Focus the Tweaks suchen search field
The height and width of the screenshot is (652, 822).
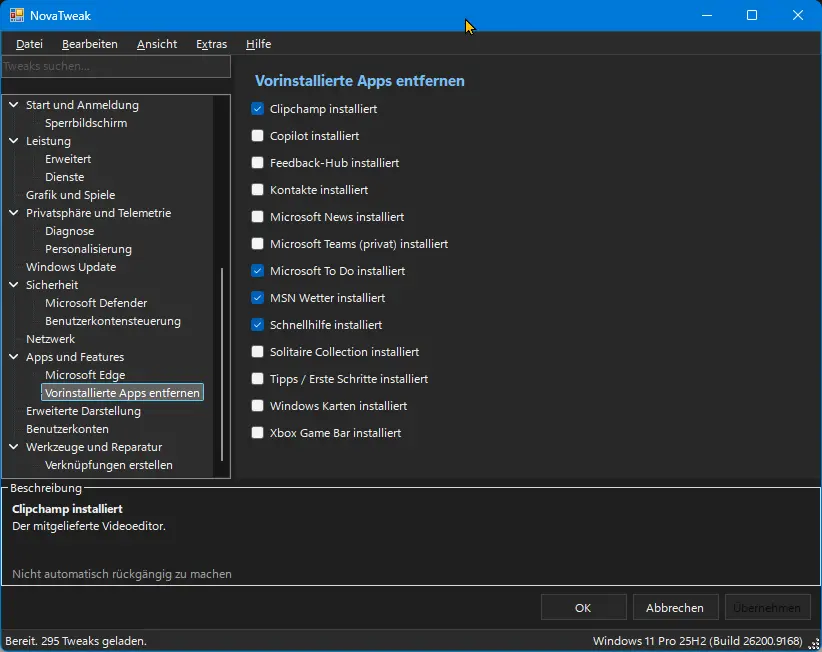pos(116,67)
